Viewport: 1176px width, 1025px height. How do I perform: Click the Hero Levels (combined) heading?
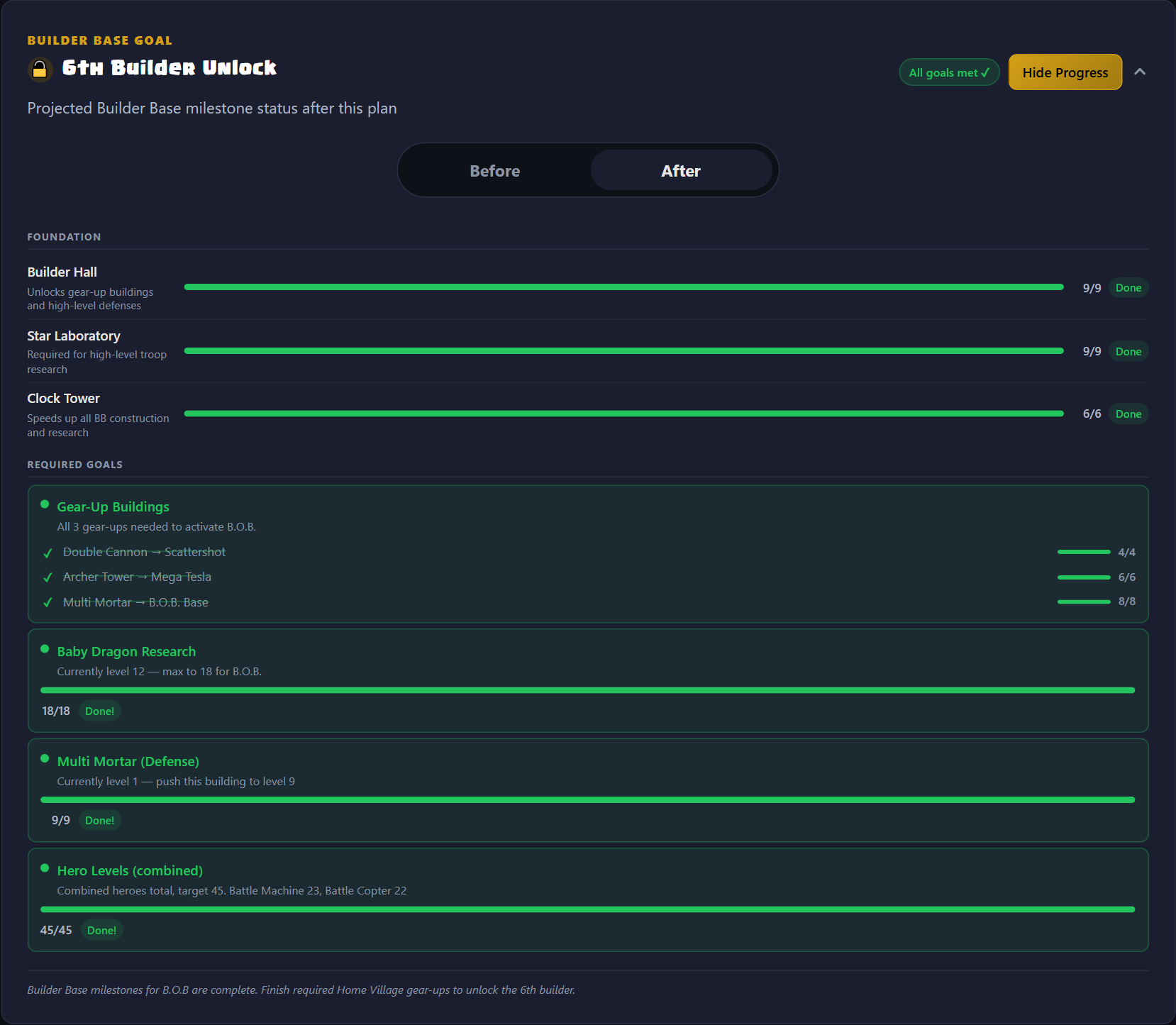click(x=130, y=870)
